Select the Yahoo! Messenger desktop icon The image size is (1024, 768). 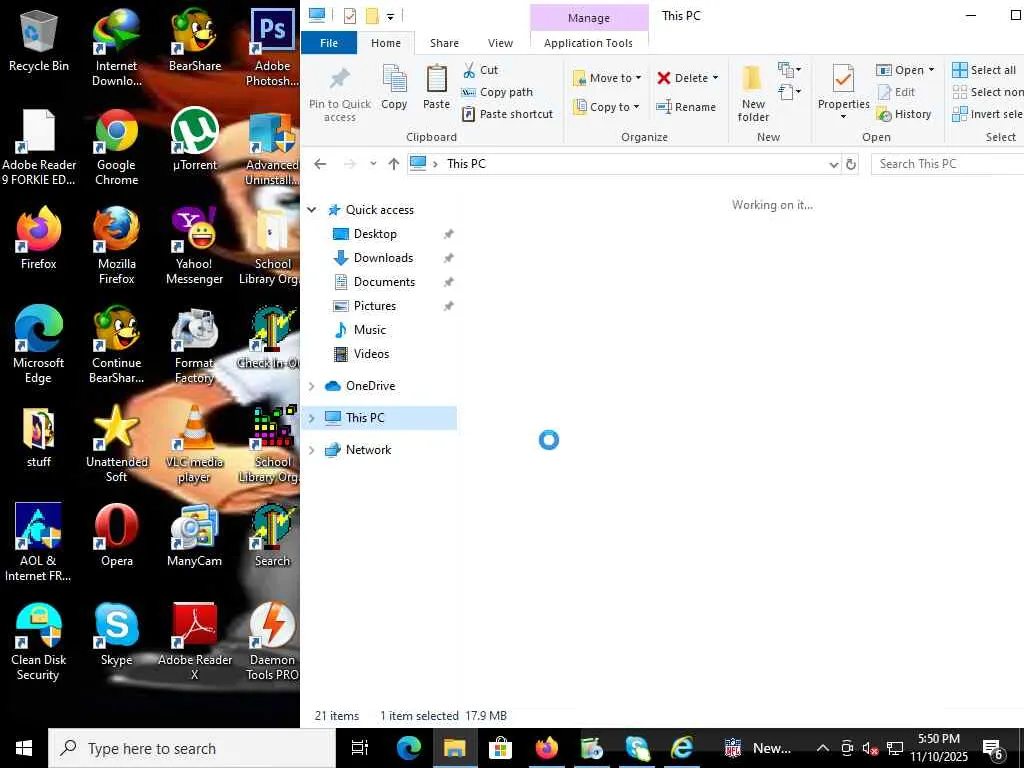(x=194, y=246)
